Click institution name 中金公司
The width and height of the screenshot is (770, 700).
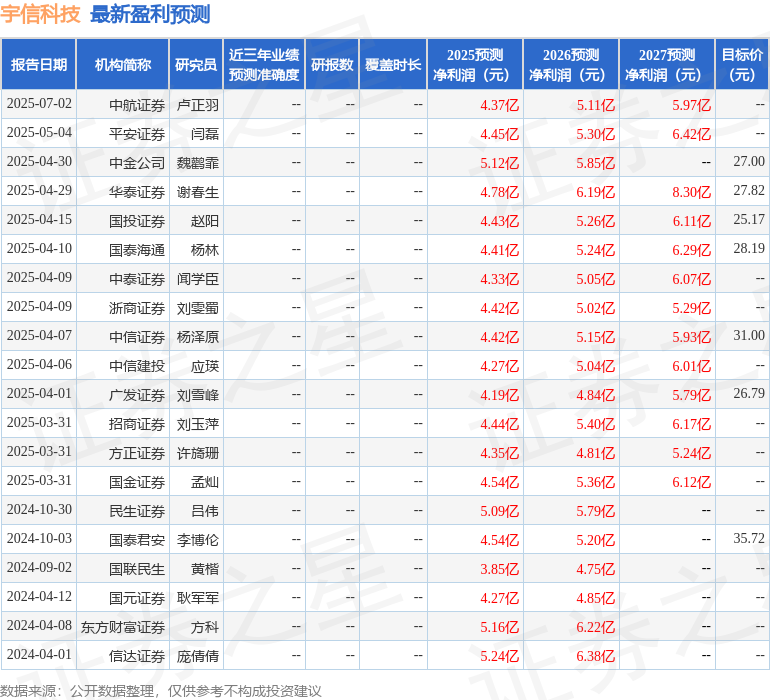point(137,163)
